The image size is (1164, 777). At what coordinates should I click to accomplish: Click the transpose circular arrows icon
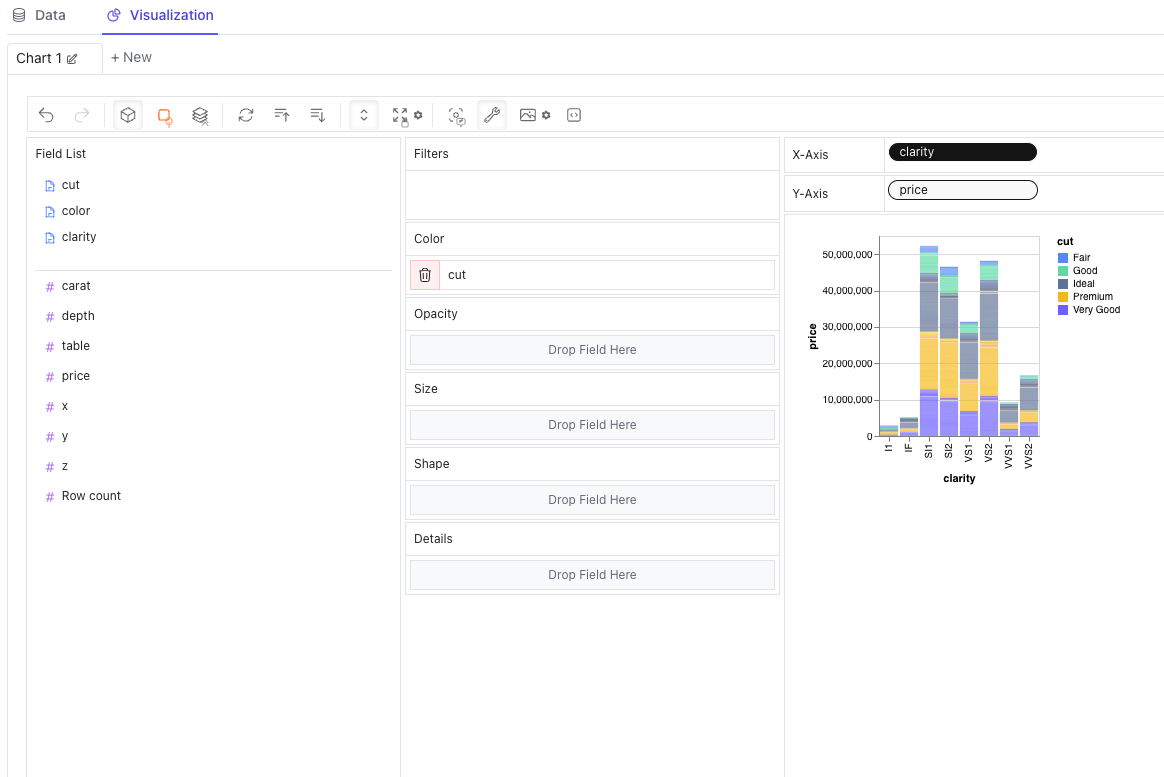click(246, 115)
